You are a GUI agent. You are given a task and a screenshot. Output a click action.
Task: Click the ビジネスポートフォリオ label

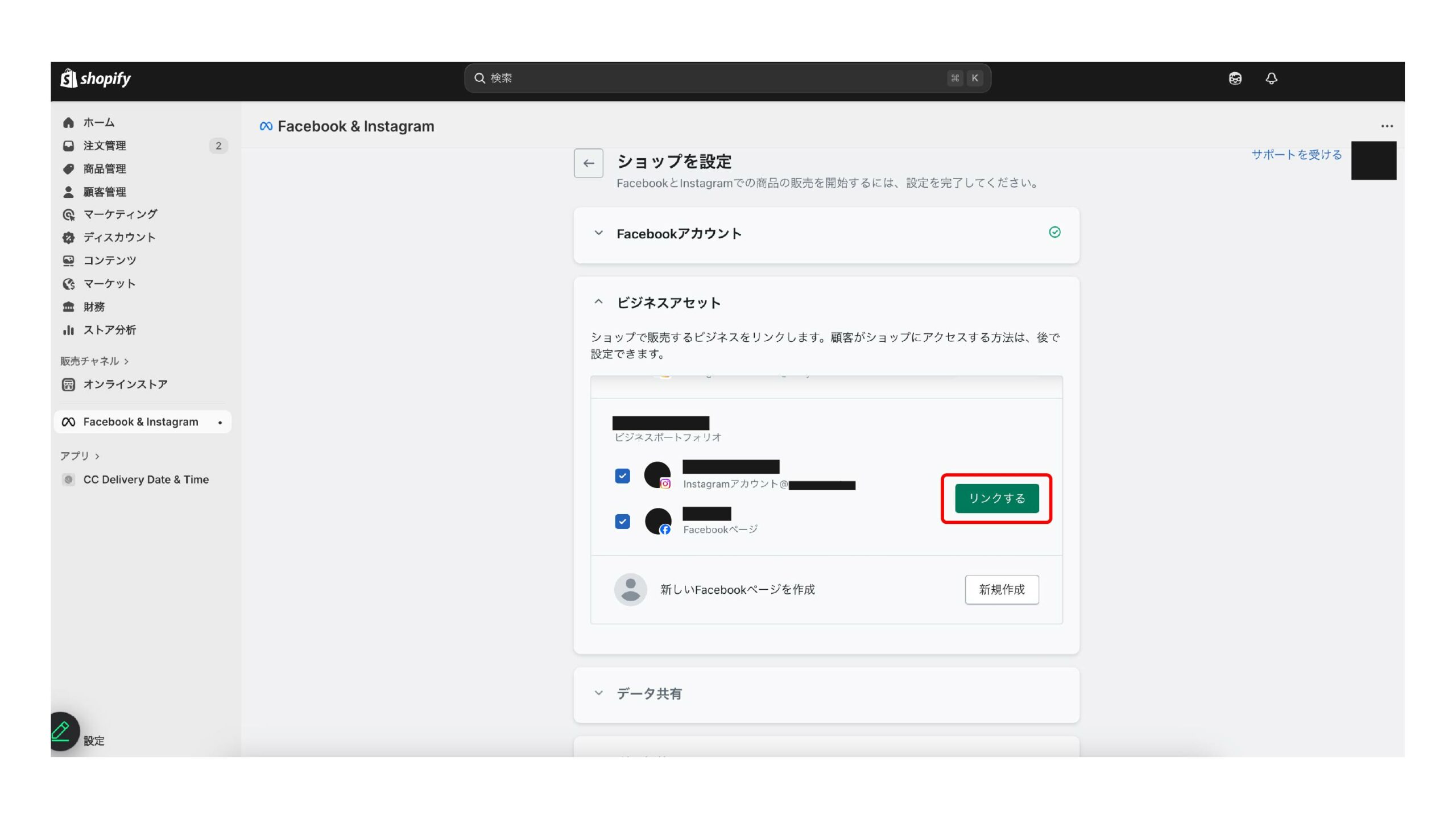click(668, 437)
